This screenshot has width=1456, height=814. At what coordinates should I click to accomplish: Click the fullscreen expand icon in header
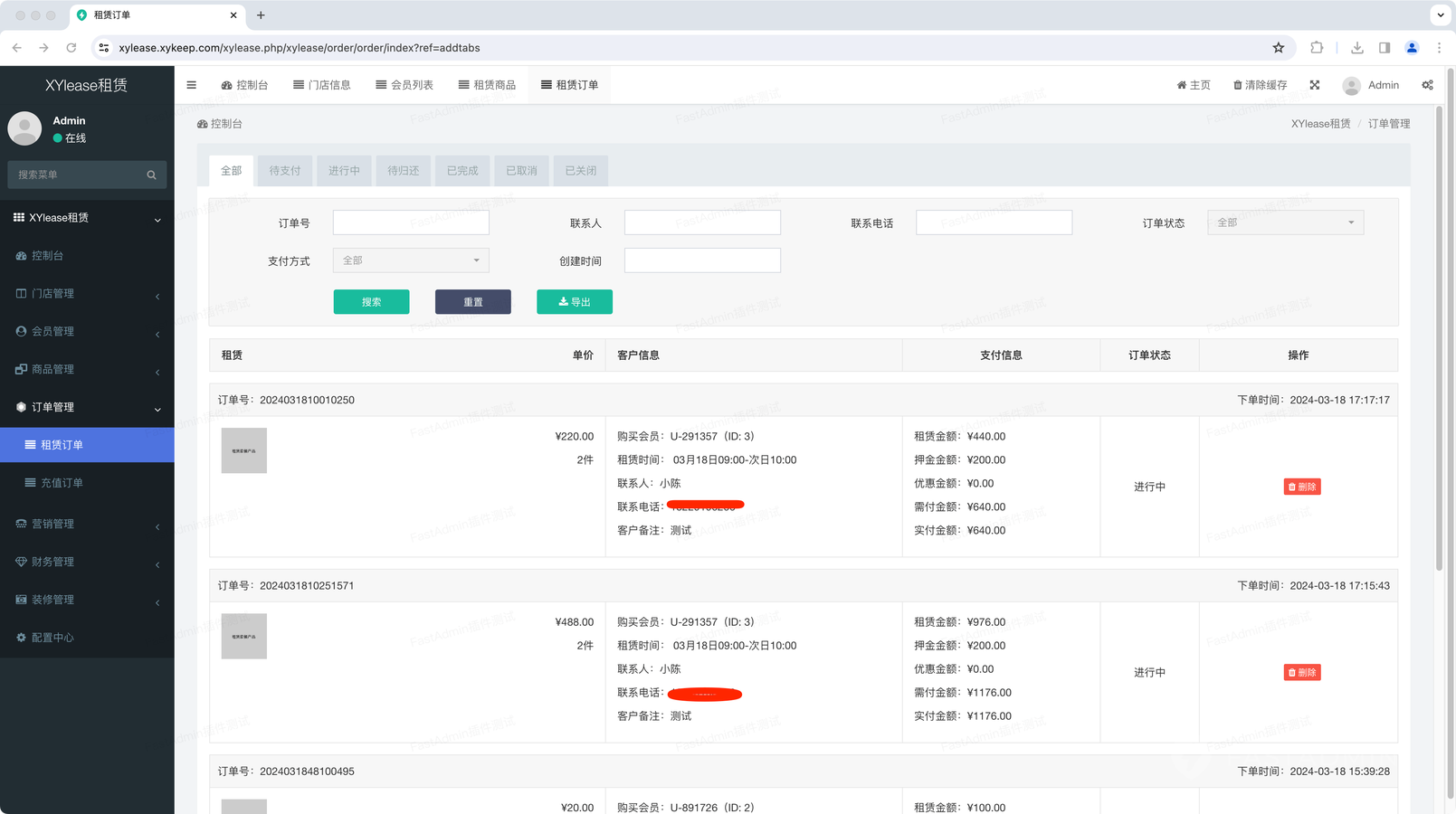(1314, 85)
